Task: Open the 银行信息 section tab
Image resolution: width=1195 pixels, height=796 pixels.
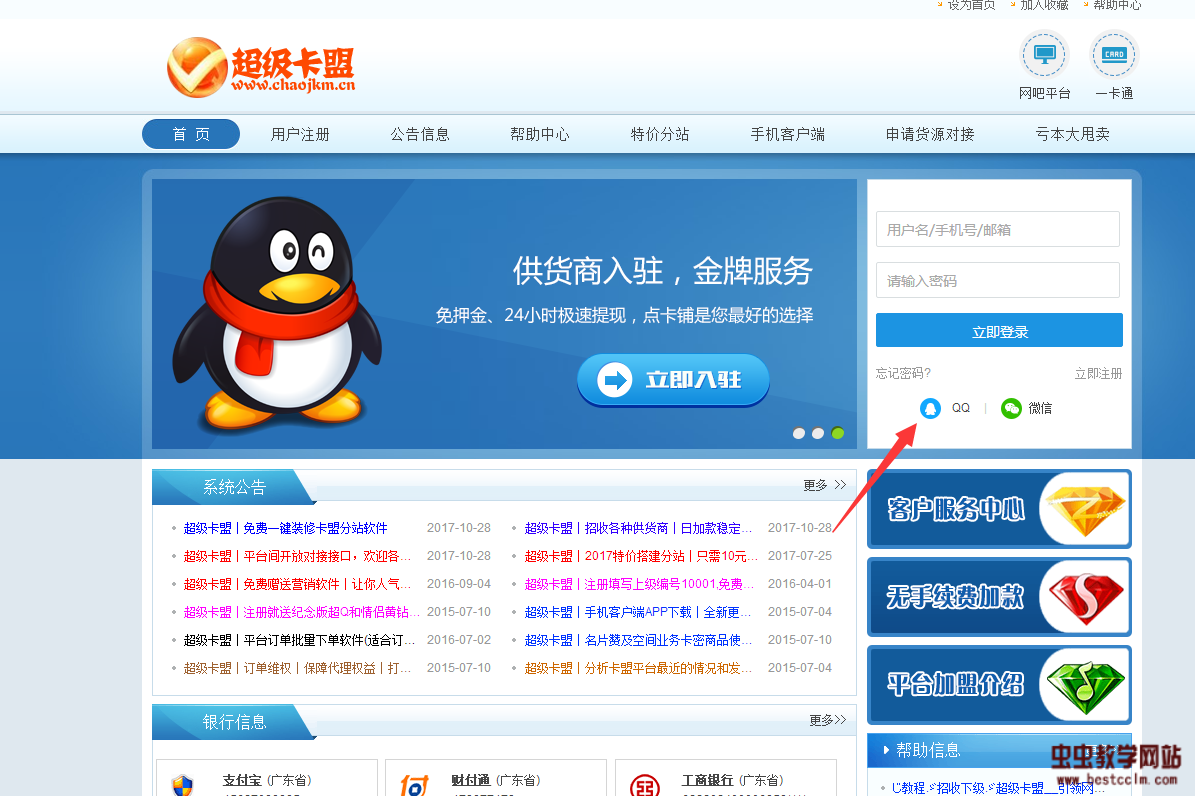Action: click(234, 722)
